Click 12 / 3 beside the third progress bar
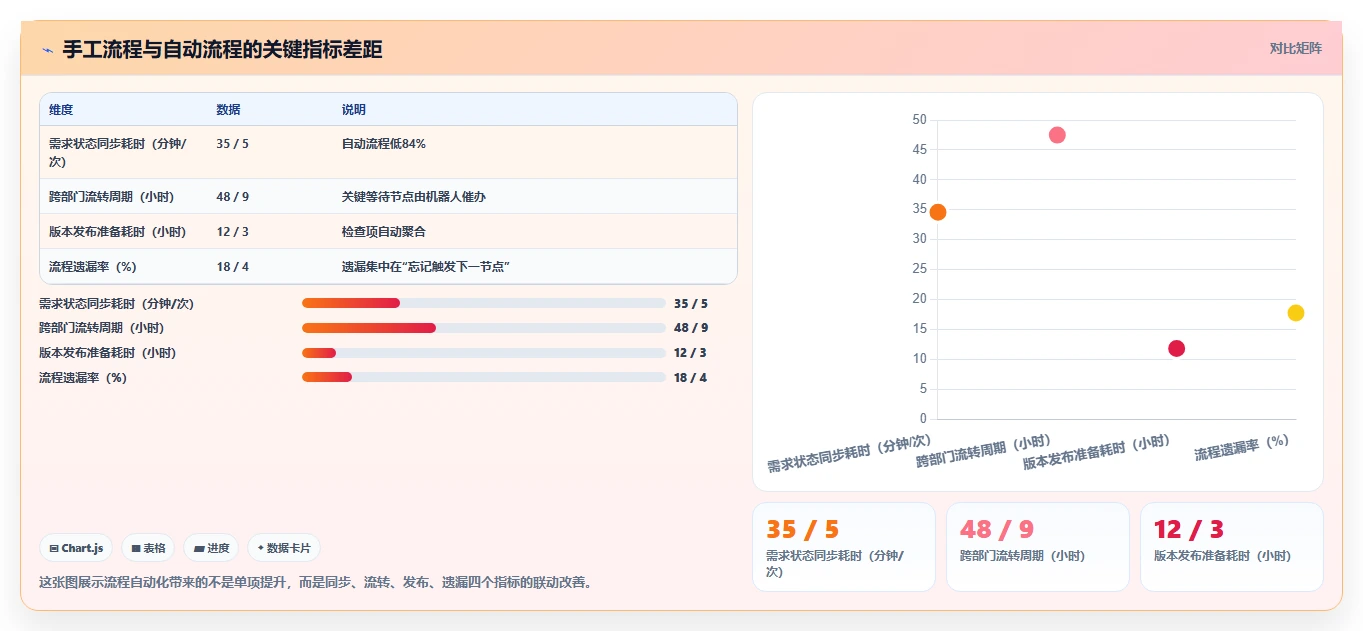The width and height of the screenshot is (1363, 631). (691, 353)
